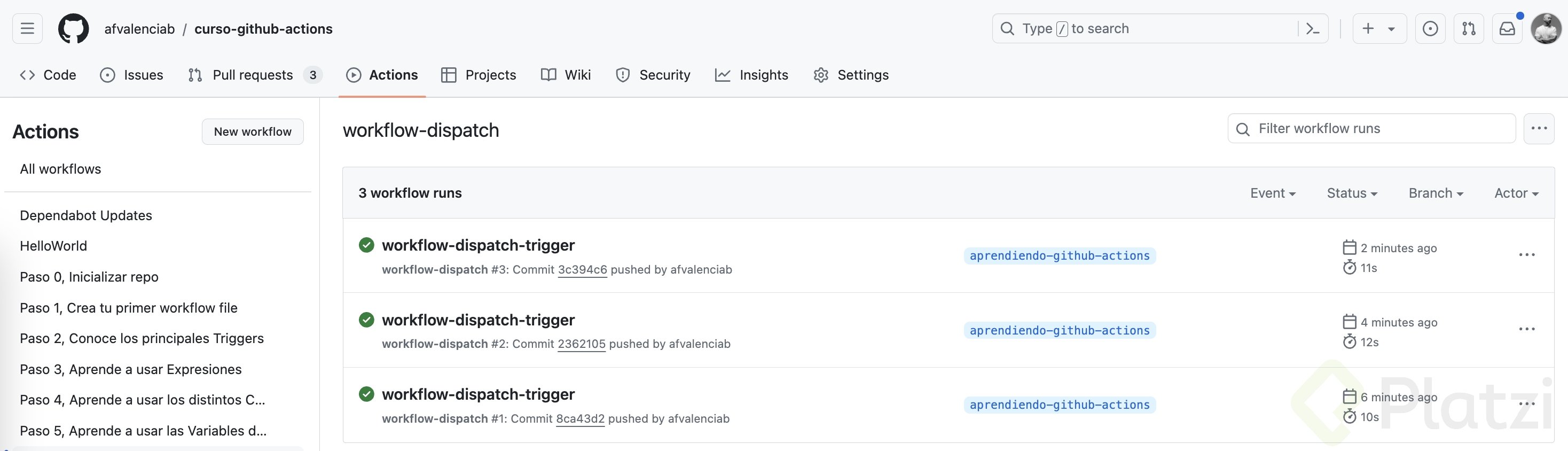This screenshot has height=451, width=1568.
Task: Open the command palette icon
Action: click(1313, 29)
